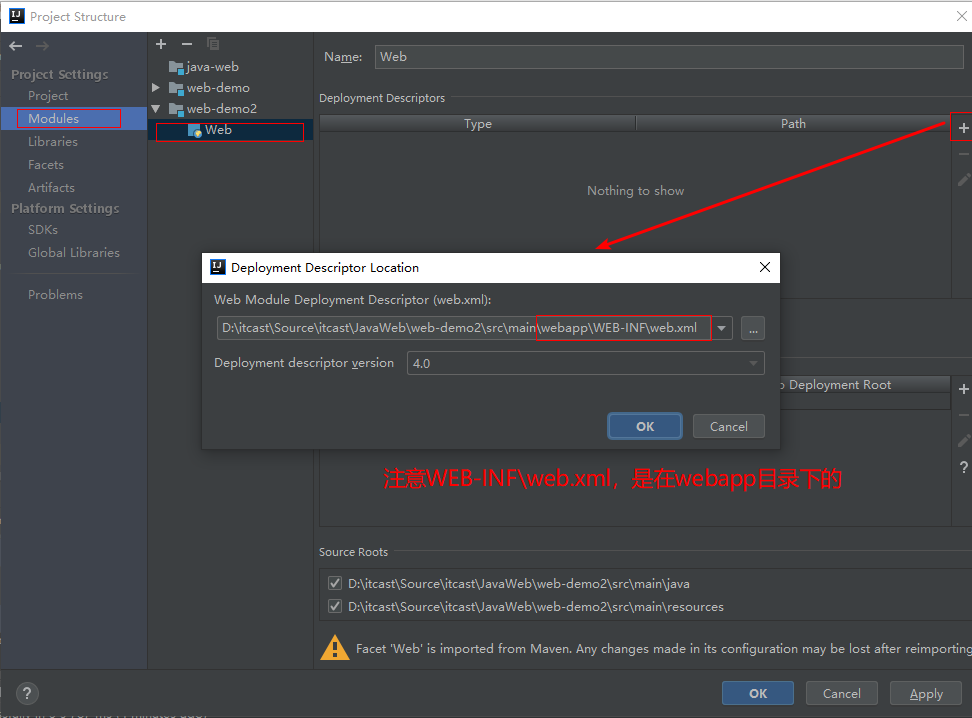This screenshot has height=718, width=972.
Task: Open Global Libraries platform settings
Action: click(74, 252)
